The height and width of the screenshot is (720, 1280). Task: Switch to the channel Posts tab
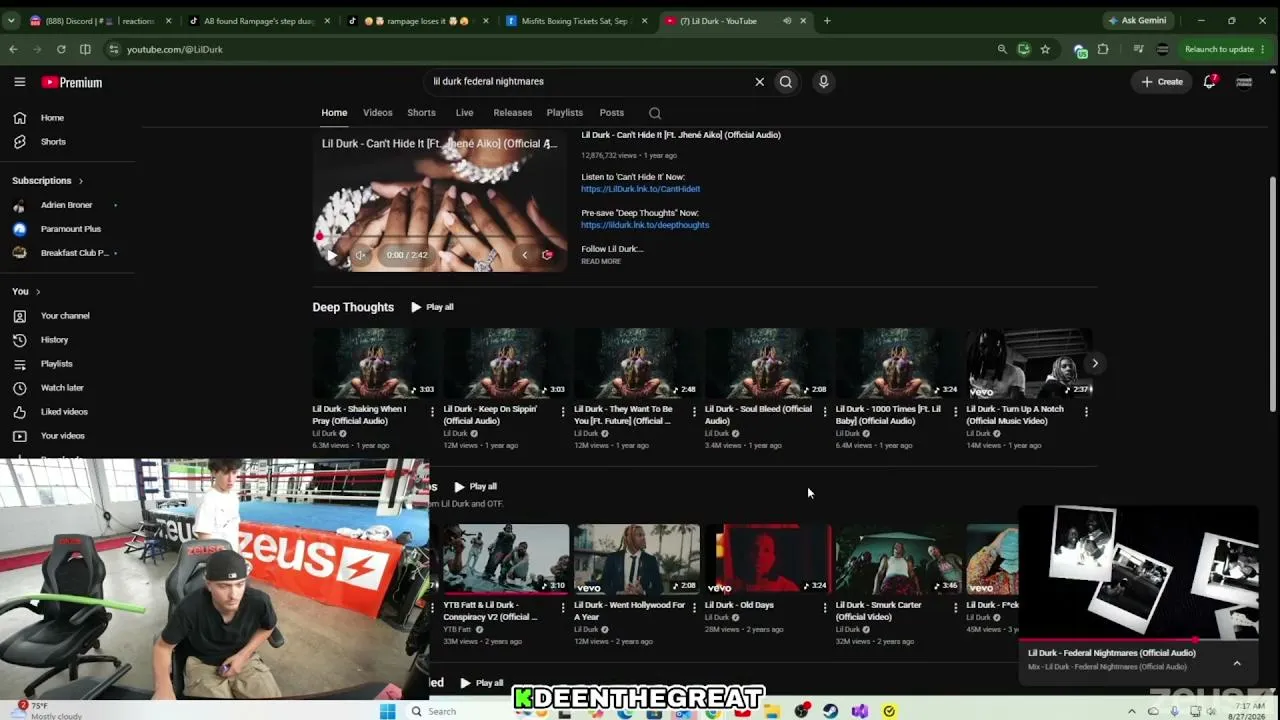pyautogui.click(x=612, y=113)
